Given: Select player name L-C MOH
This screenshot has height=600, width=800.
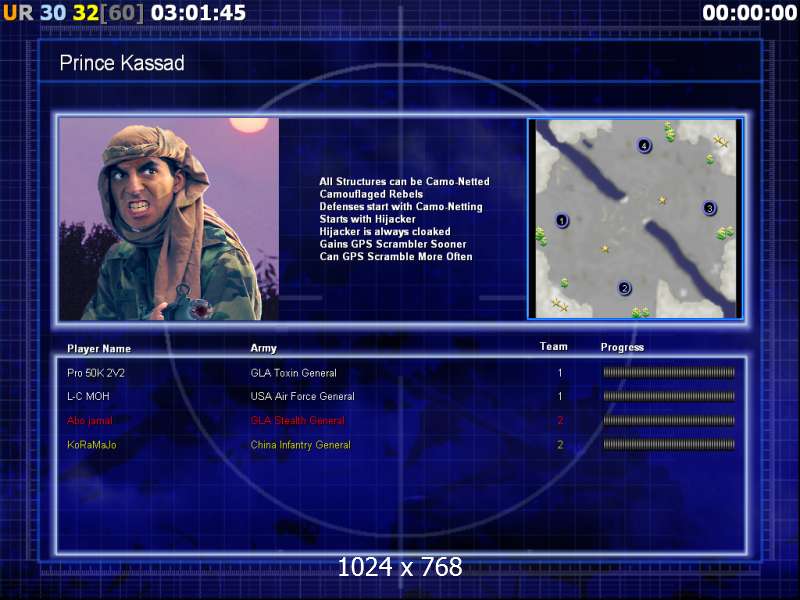Looking at the screenshot, I should coord(88,396).
